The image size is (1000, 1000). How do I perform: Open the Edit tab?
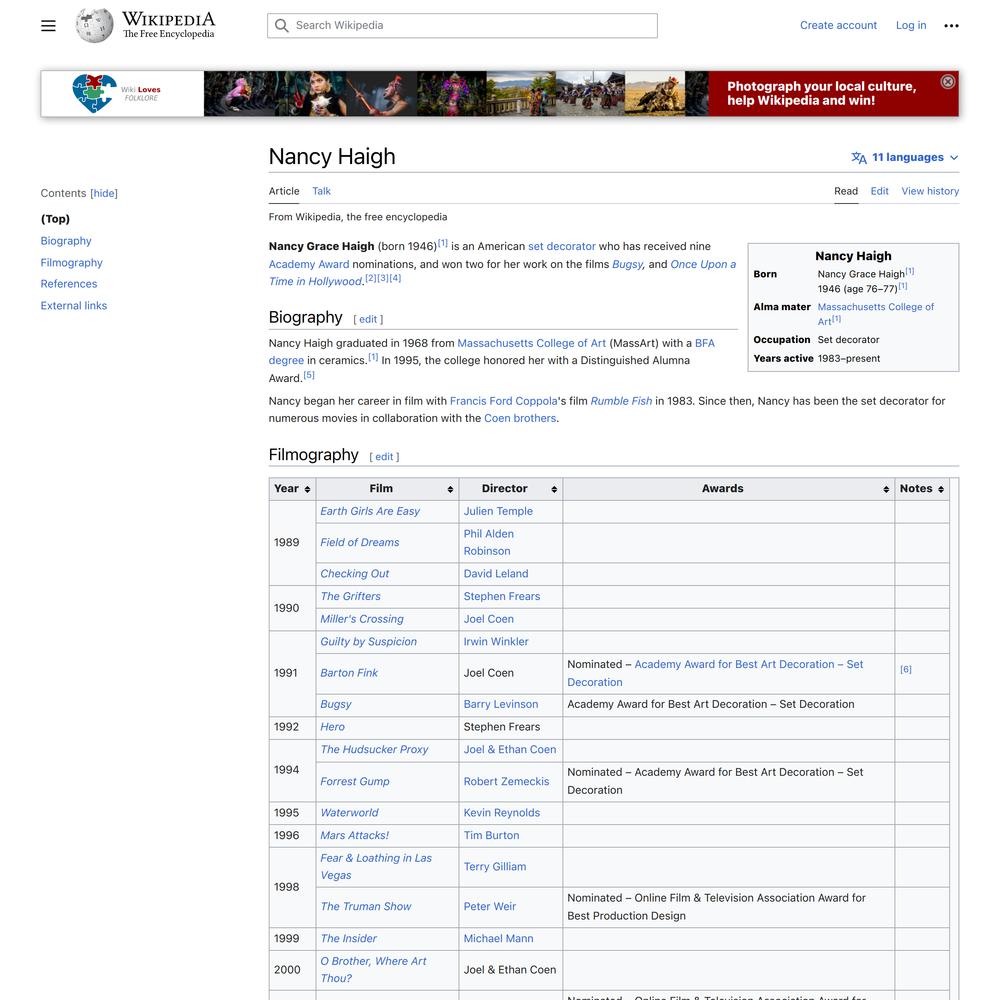click(x=879, y=191)
